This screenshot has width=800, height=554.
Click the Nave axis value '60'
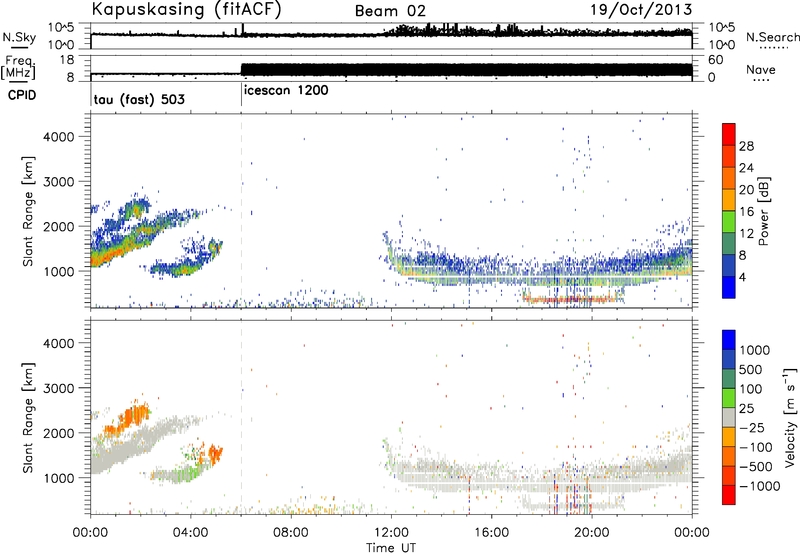click(x=715, y=60)
